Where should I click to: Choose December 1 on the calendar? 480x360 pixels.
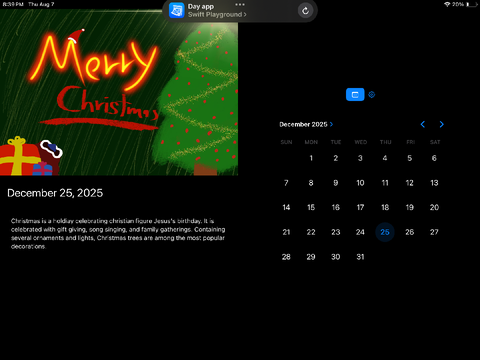pyautogui.click(x=311, y=158)
